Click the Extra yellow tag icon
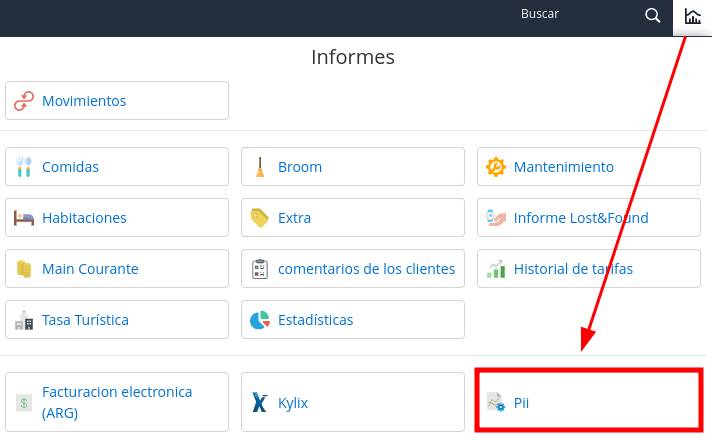Screen dimensions: 712x440 tap(260, 218)
